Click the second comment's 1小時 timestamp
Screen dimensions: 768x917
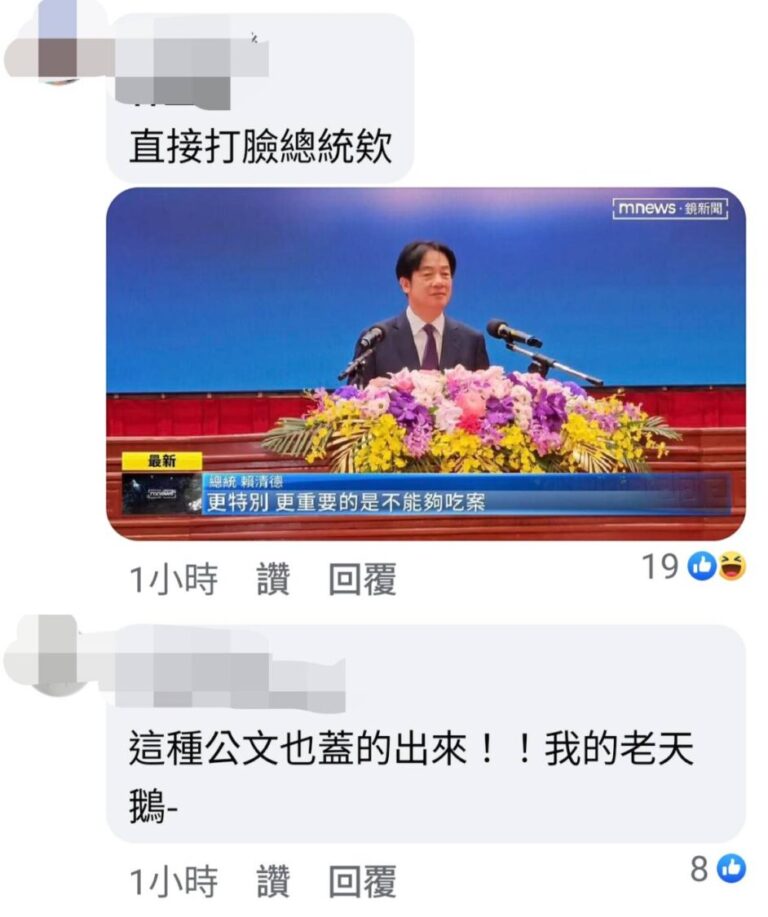click(173, 881)
